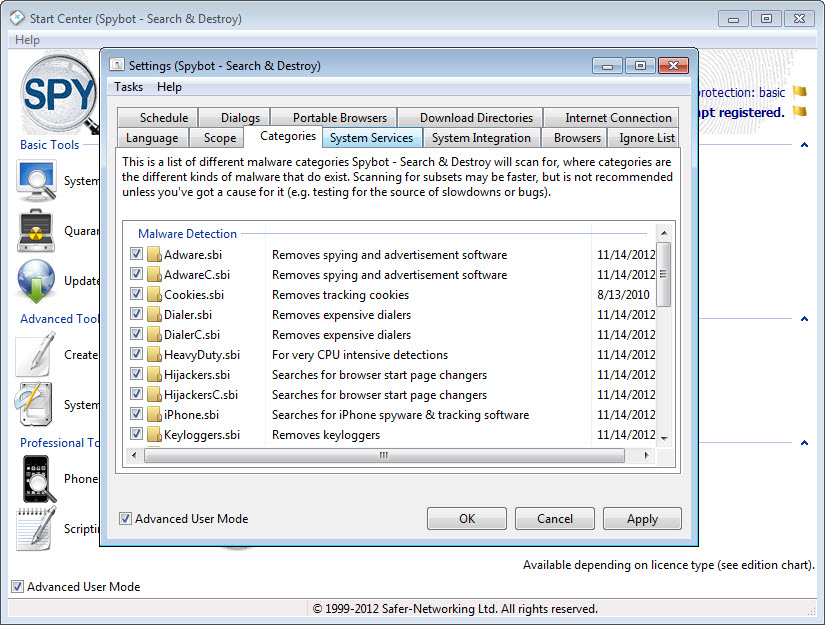Uncheck the AdwareC.sbi category checkbox
Viewport: 825px width, 625px height.
point(136,274)
